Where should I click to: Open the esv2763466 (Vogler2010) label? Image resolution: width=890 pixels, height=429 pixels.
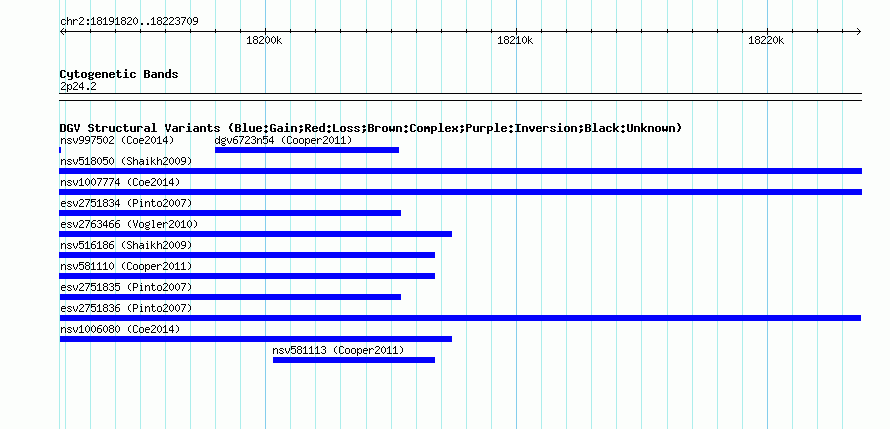point(129,224)
